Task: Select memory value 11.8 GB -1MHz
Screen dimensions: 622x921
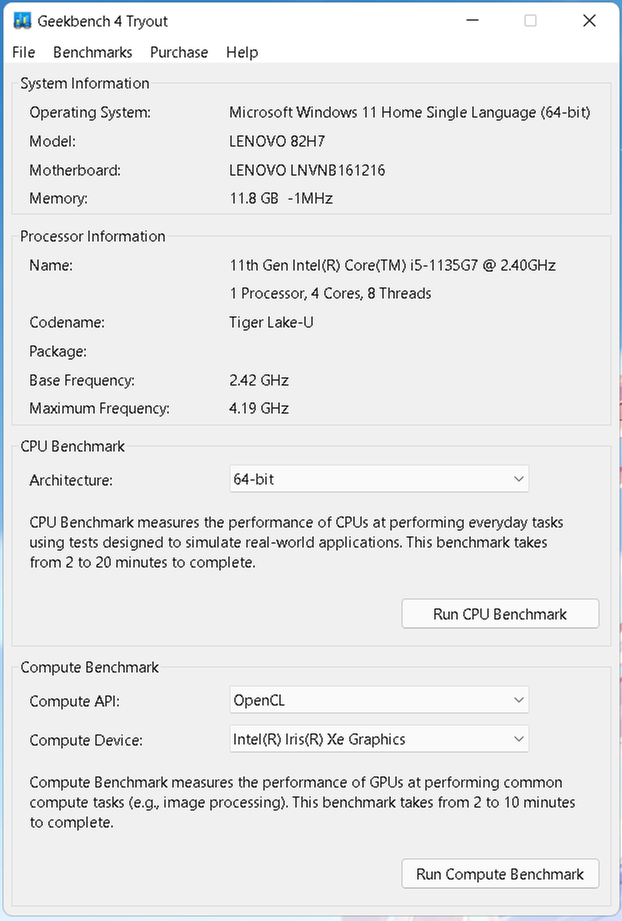Action: click(x=281, y=199)
